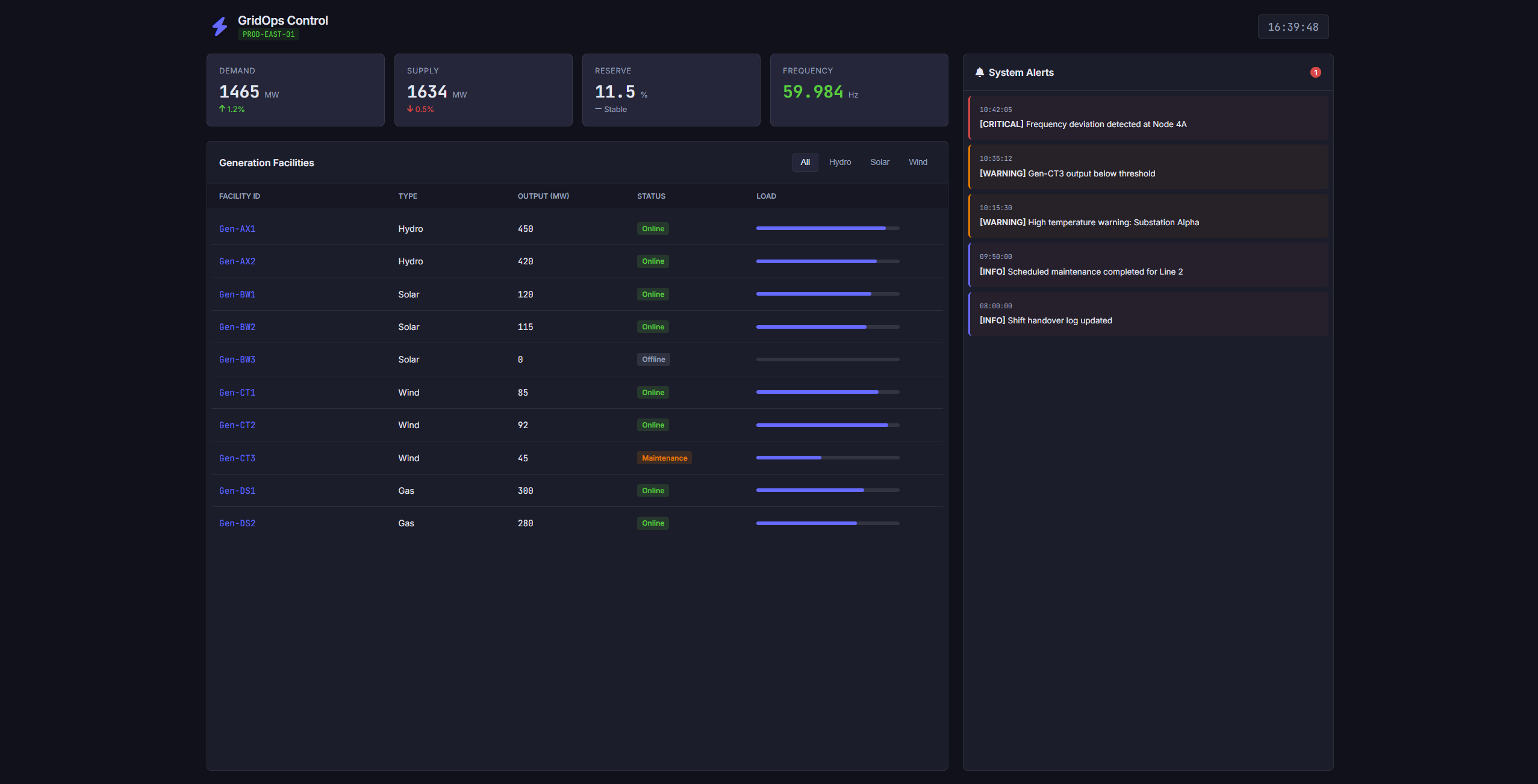Show only Wind facilities
This screenshot has height=784, width=1538.
coord(918,162)
